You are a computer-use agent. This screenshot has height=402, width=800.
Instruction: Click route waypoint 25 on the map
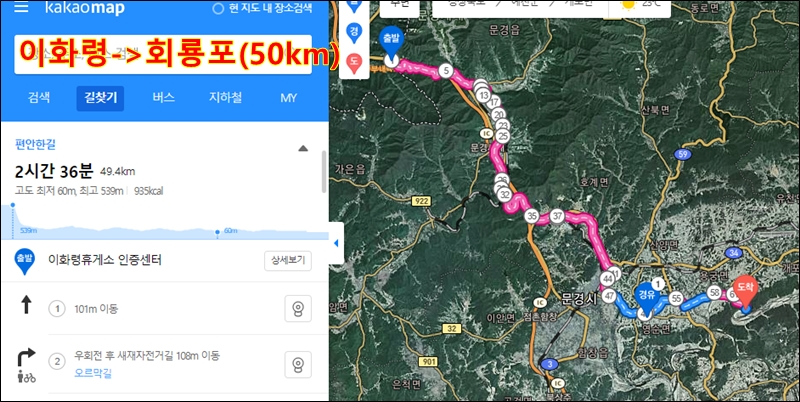click(503, 136)
